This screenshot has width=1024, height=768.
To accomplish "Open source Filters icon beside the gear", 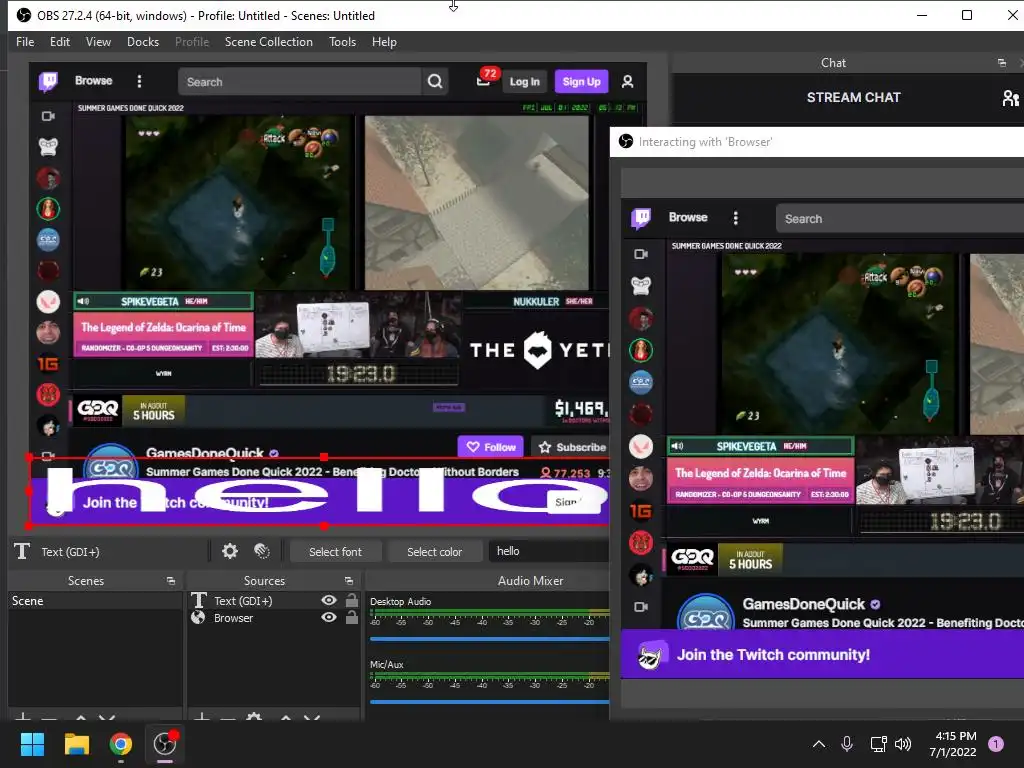I will click(x=262, y=551).
